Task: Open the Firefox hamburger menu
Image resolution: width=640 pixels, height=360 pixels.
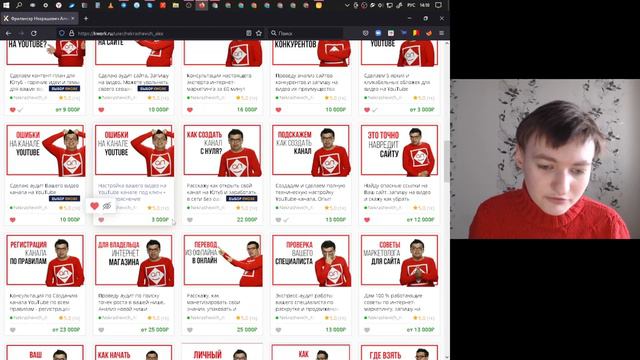Action: tap(442, 33)
